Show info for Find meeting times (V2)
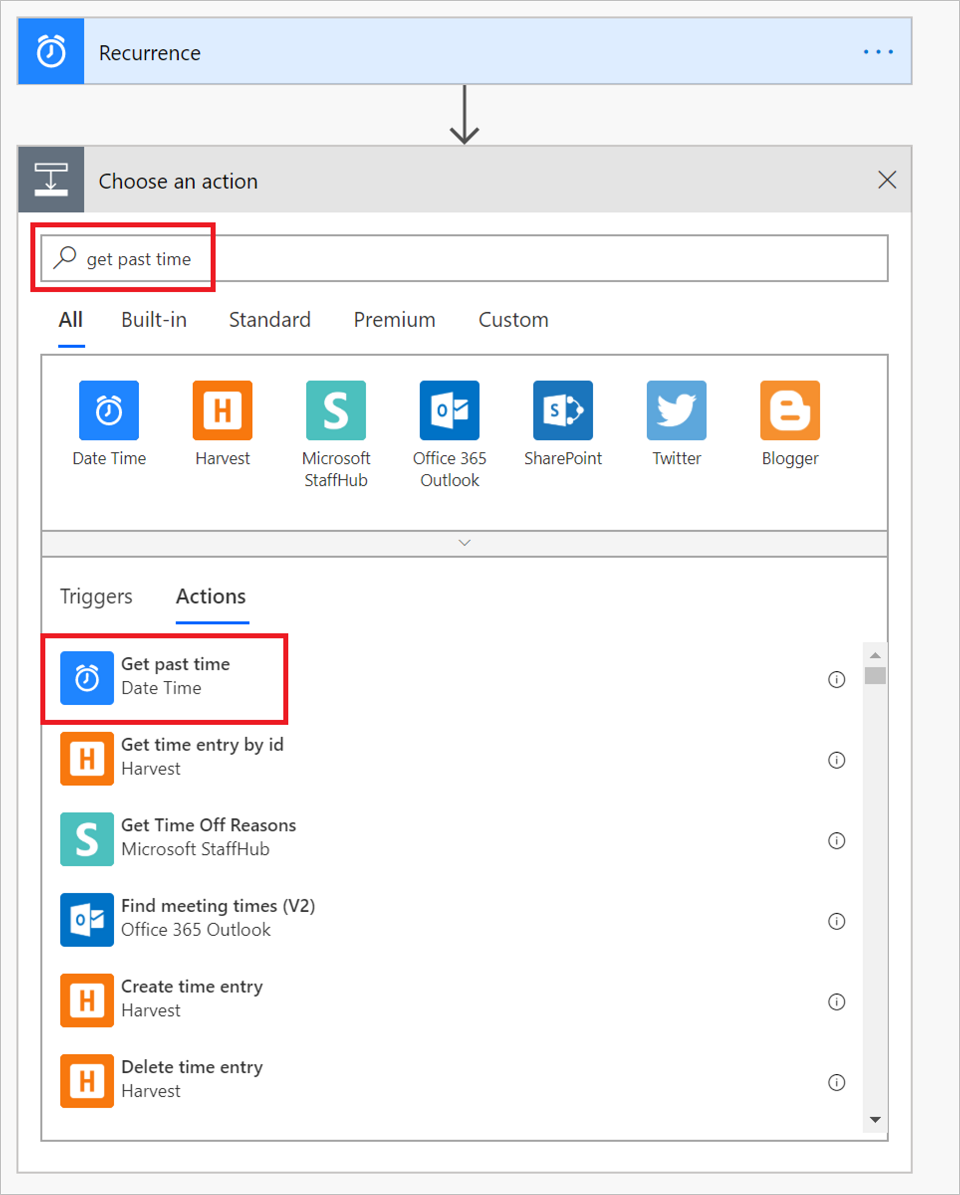 pos(837,921)
